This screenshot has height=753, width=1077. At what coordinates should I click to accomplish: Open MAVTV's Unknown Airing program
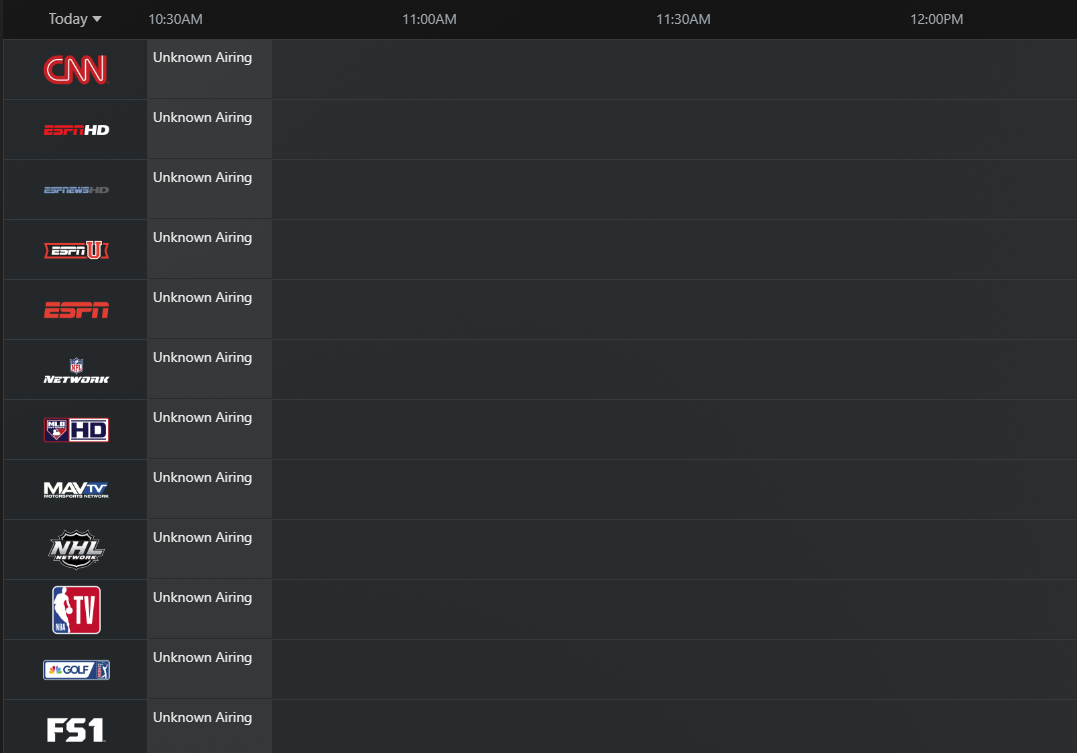(x=209, y=489)
